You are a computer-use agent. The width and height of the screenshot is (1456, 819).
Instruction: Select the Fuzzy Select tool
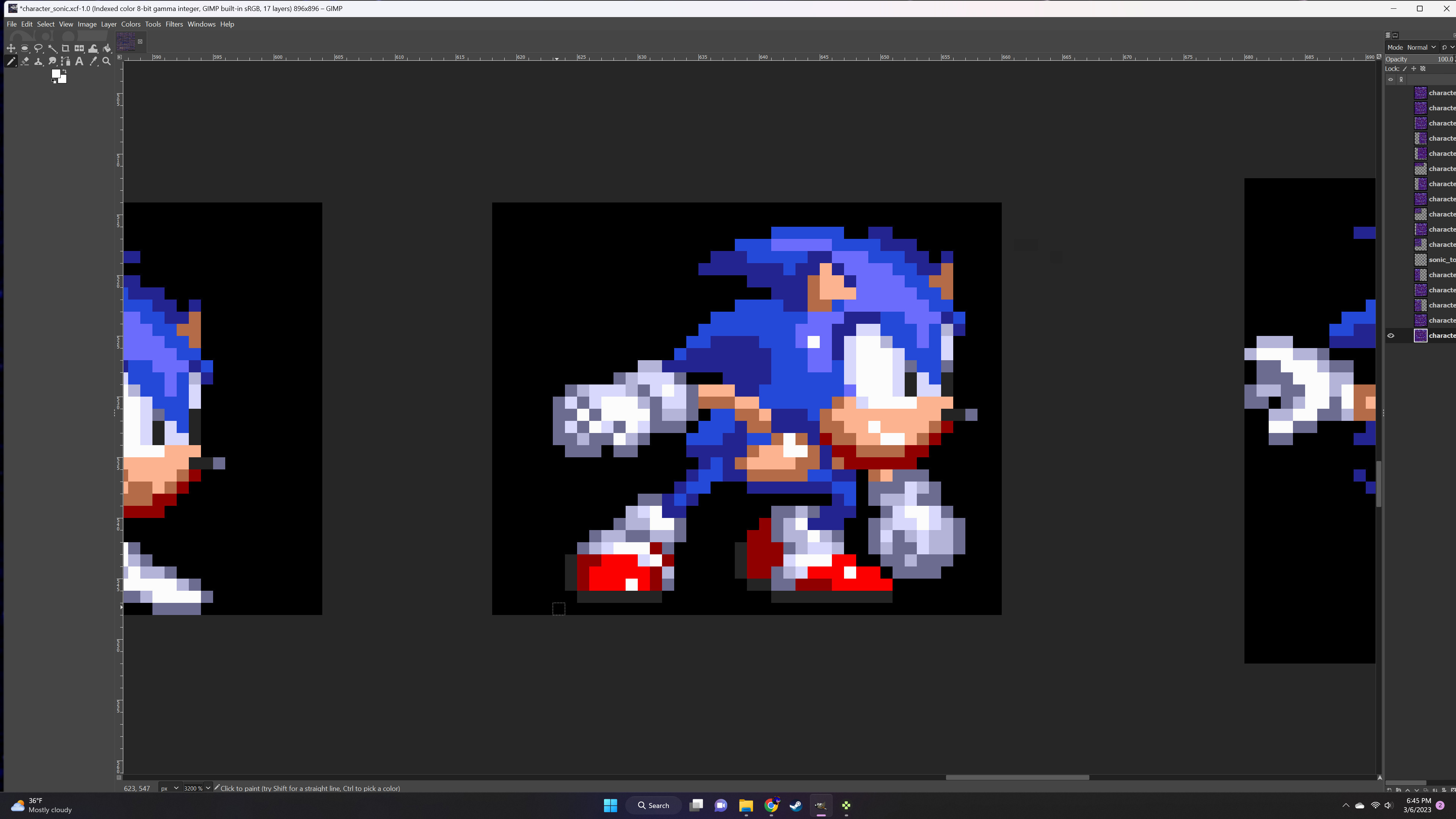pos(53,49)
